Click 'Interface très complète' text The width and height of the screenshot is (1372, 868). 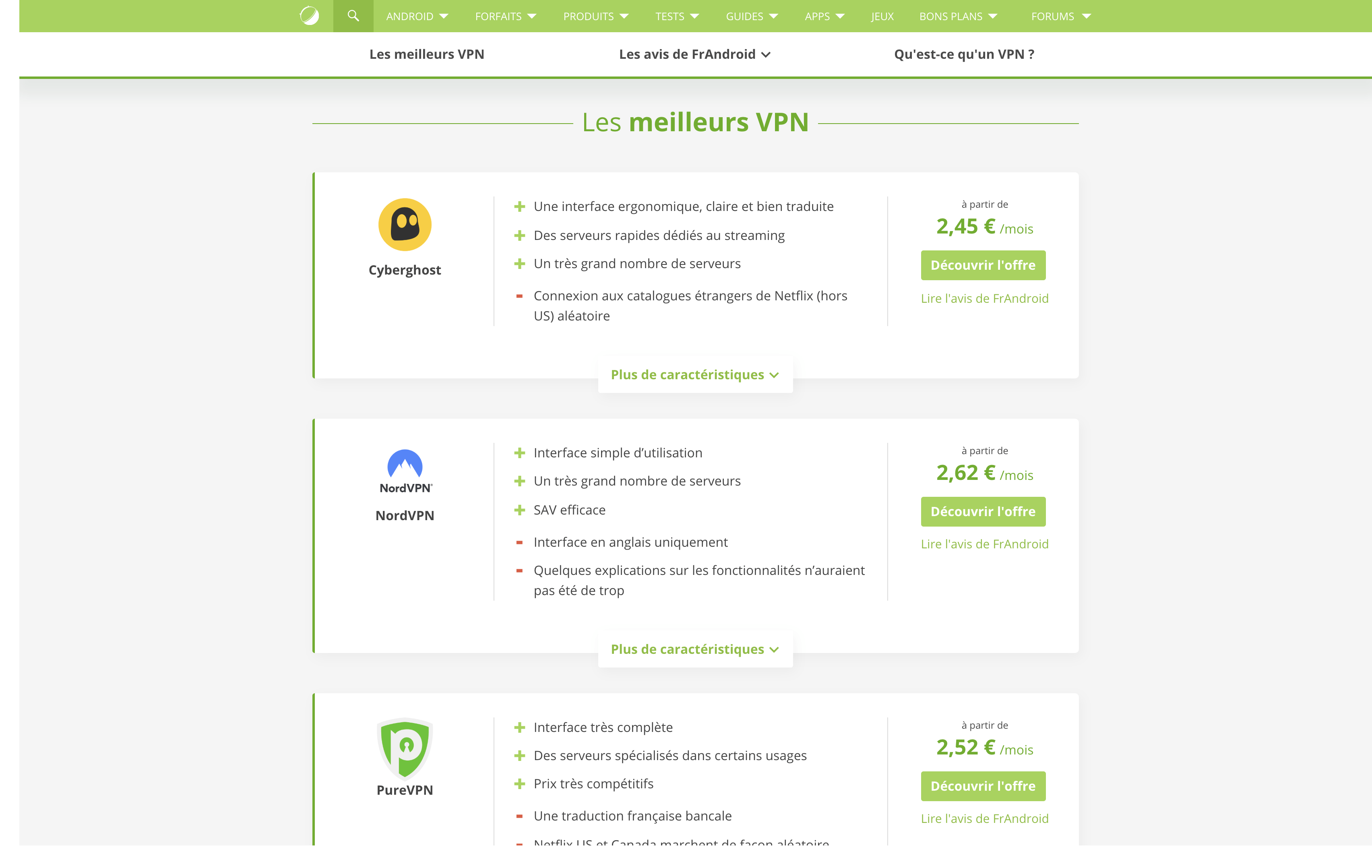pos(603,727)
